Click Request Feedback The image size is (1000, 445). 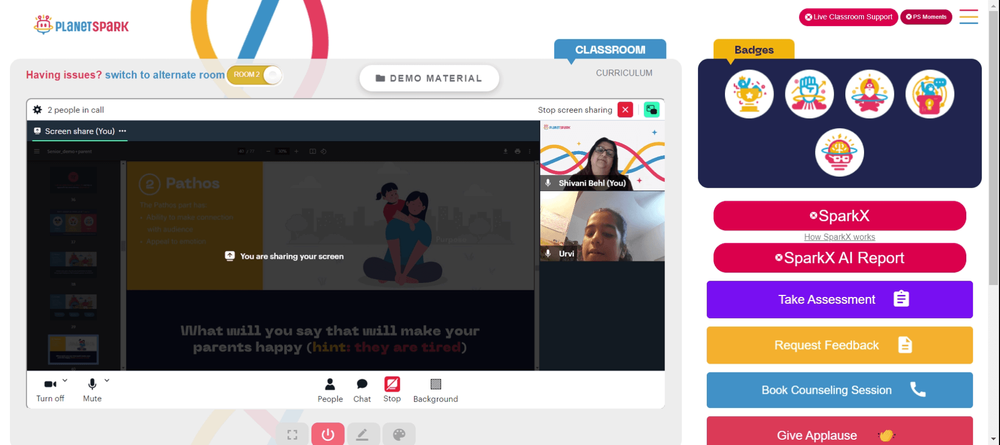[x=839, y=345]
